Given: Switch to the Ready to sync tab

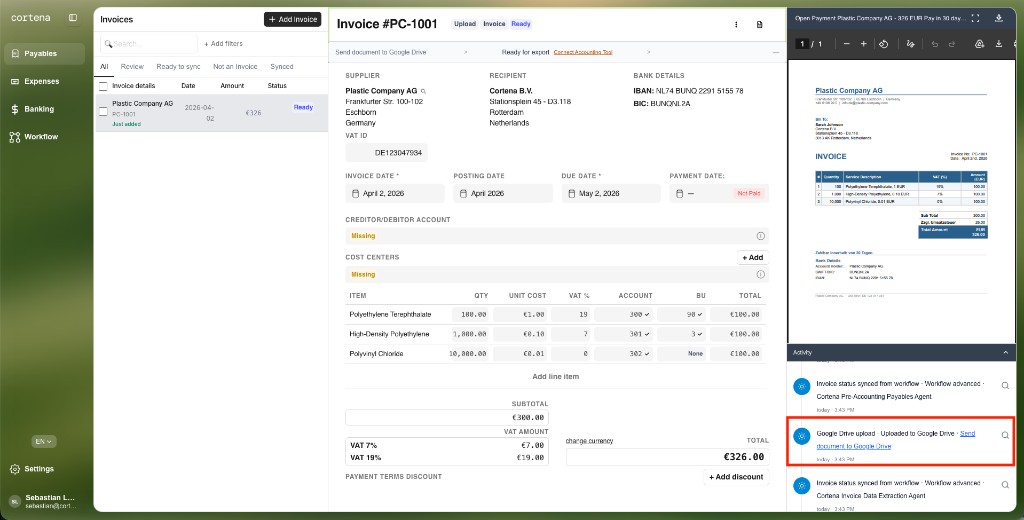Looking at the screenshot, I should [x=178, y=67].
